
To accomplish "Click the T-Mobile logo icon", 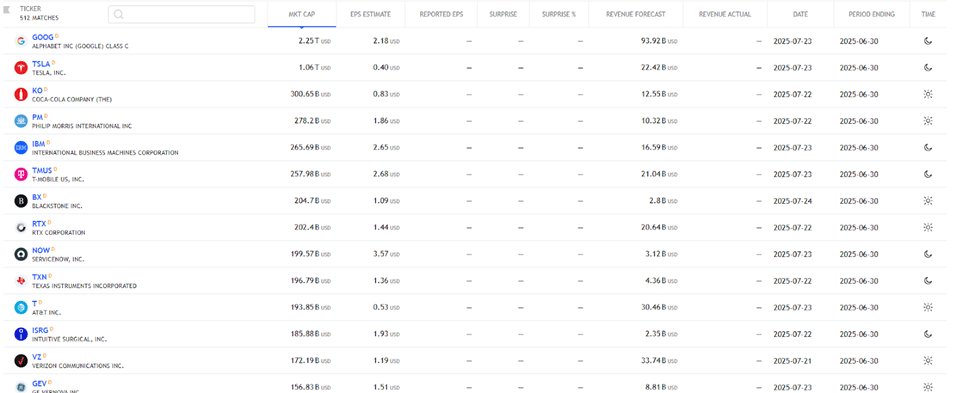I will tap(21, 175).
